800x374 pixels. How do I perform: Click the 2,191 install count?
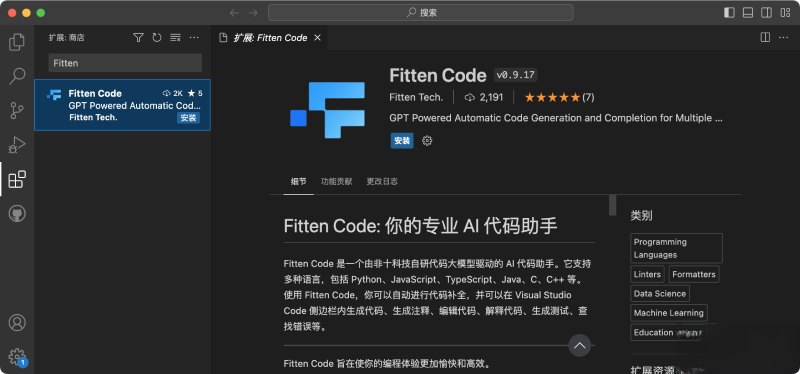484,97
